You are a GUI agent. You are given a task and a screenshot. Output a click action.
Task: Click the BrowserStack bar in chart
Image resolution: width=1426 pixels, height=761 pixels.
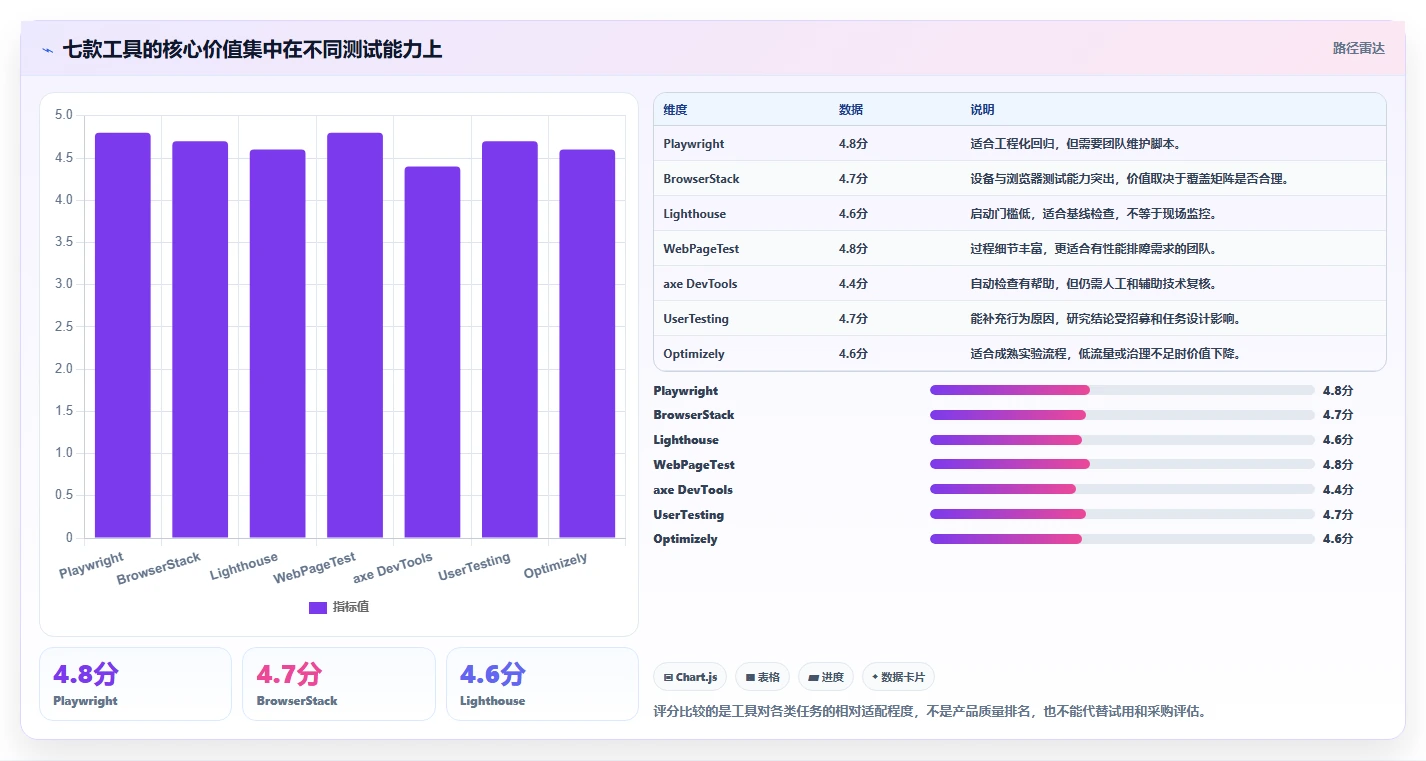tap(200, 339)
